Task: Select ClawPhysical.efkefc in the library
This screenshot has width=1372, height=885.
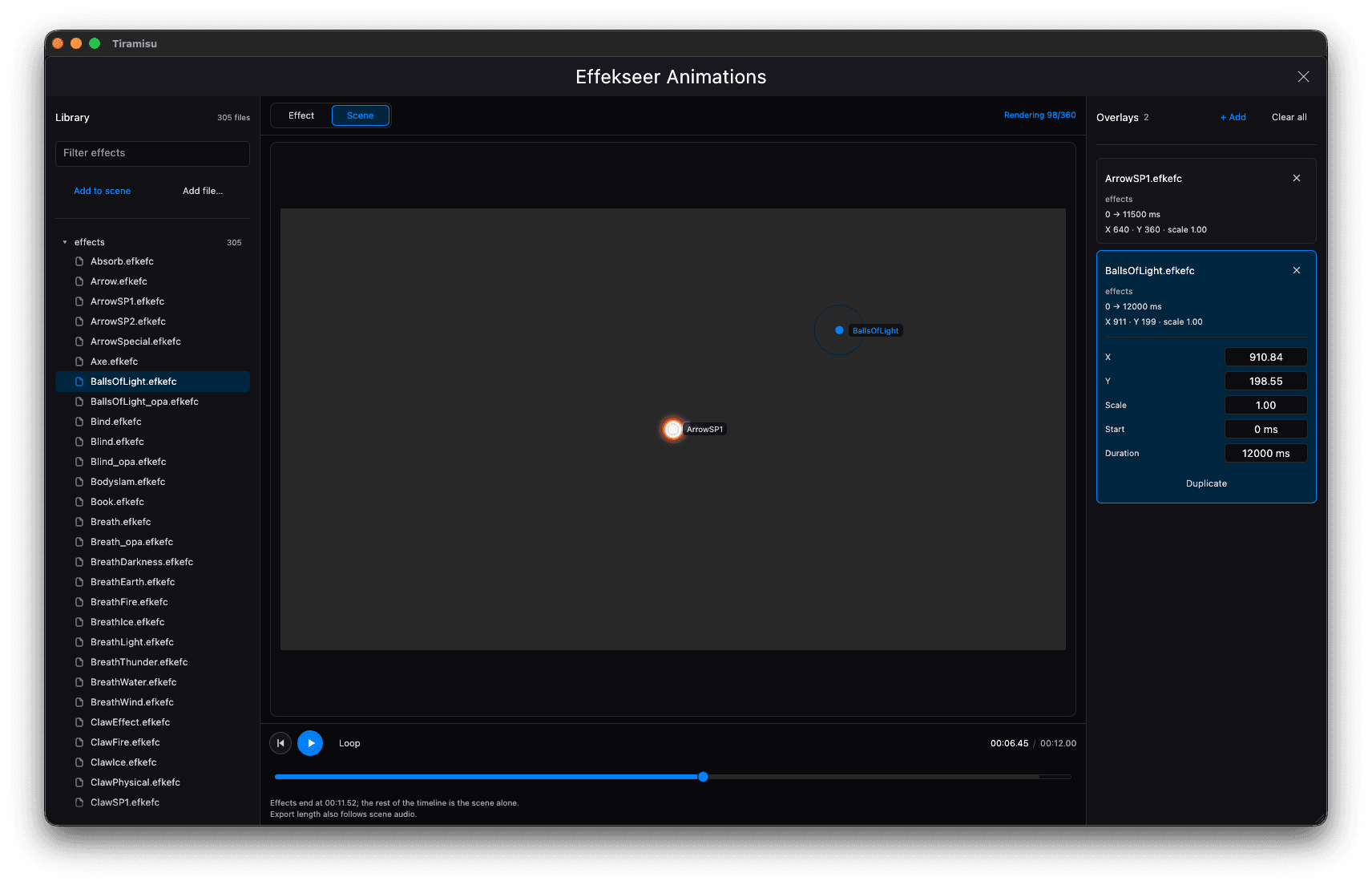Action: pos(152,782)
